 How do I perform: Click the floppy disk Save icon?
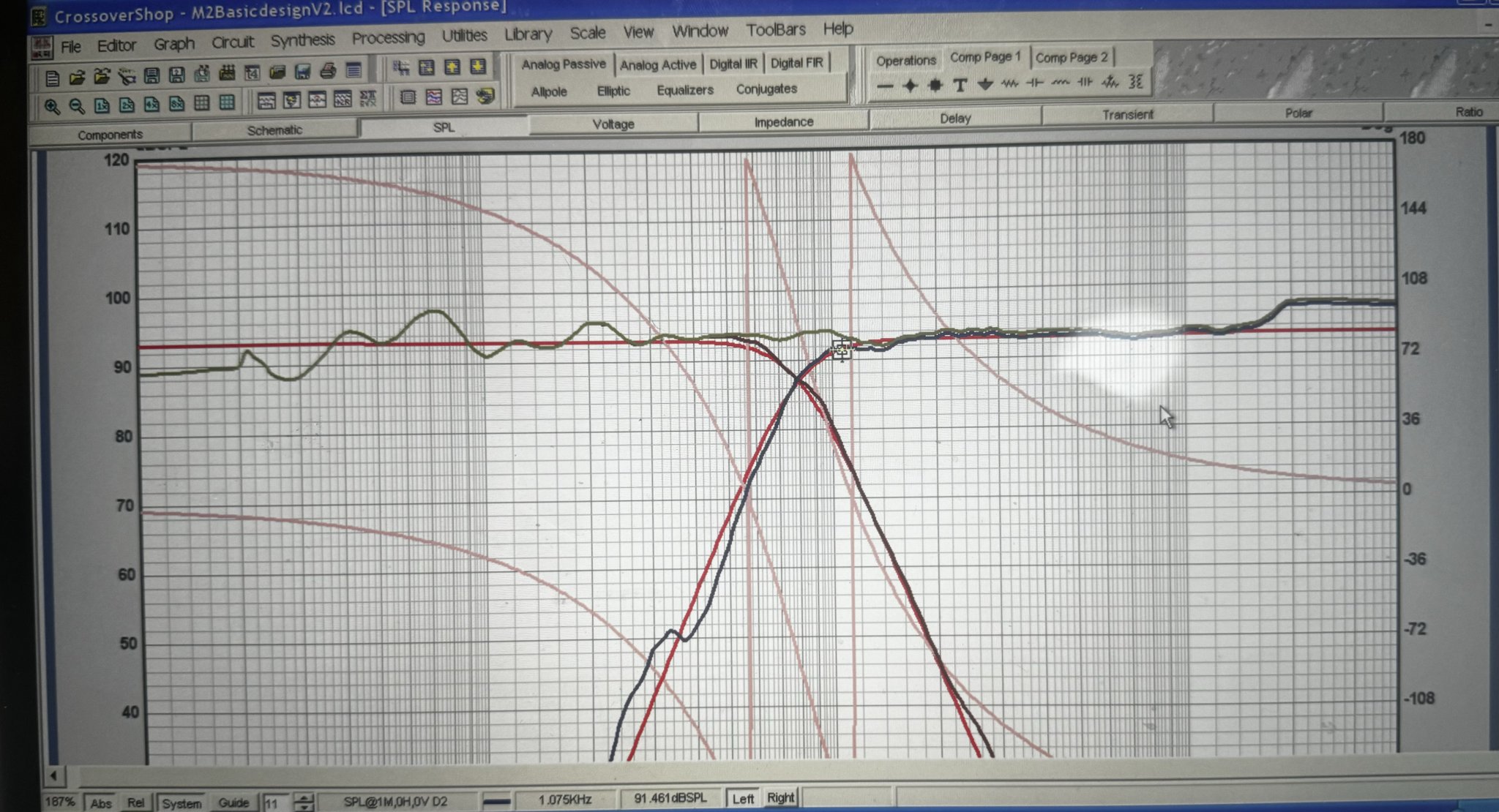152,75
